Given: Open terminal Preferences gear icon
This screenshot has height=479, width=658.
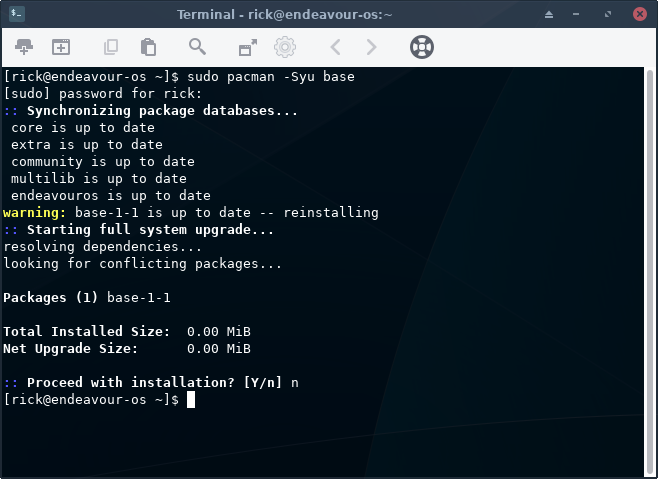Looking at the screenshot, I should coord(285,47).
